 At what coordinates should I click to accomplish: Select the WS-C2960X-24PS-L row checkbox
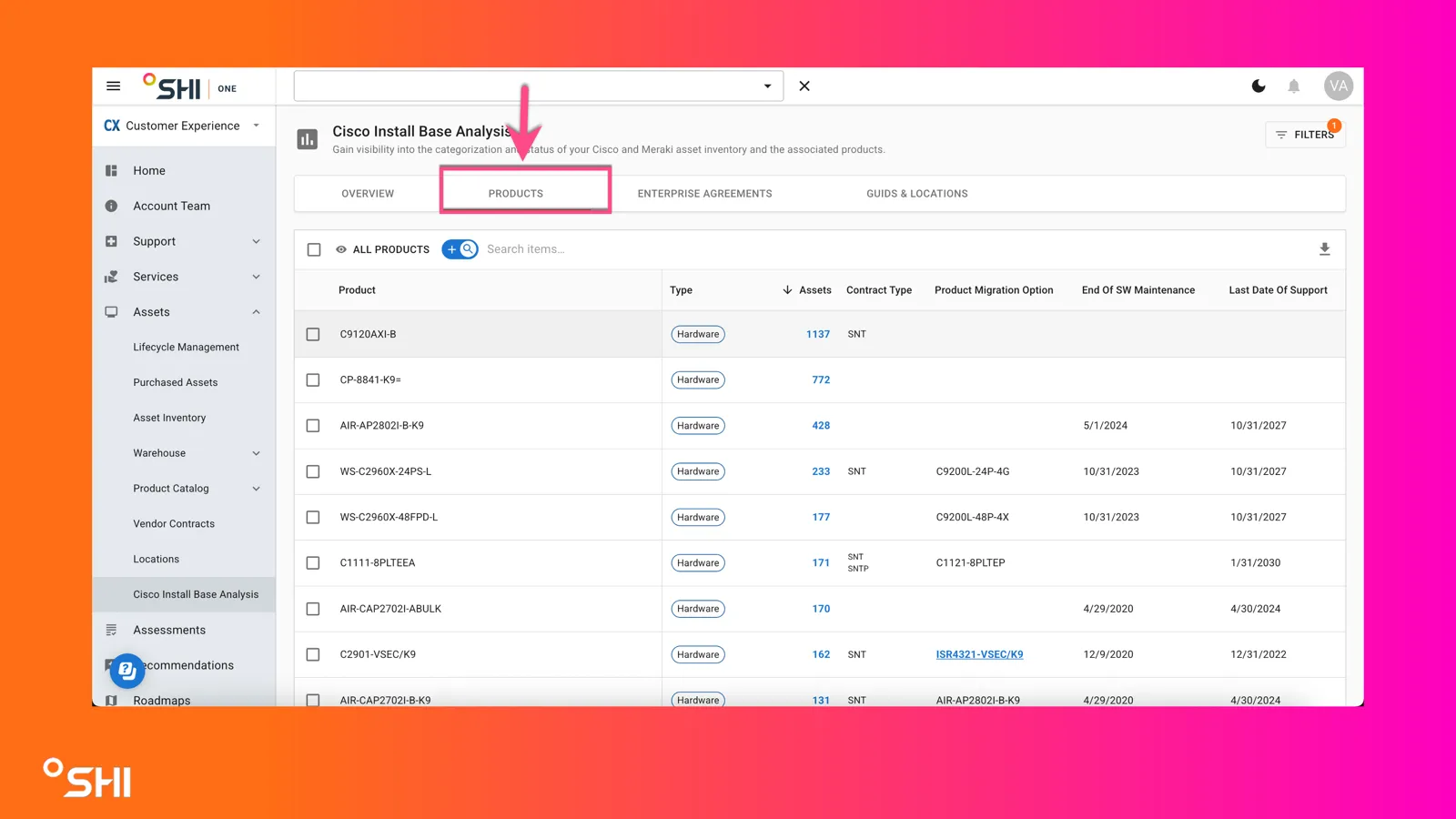(x=313, y=471)
